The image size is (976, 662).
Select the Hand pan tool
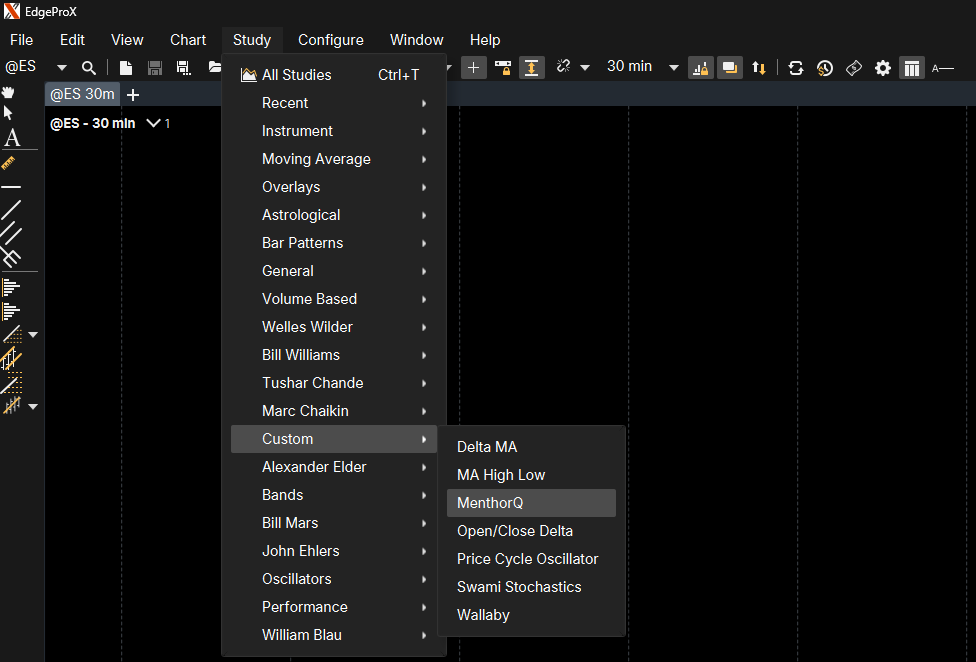pyautogui.click(x=10, y=93)
